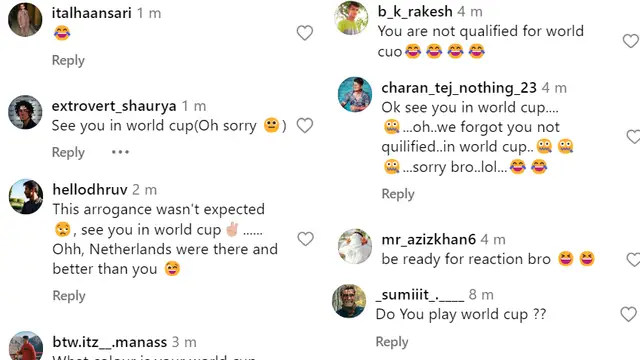The width and height of the screenshot is (640, 360).
Task: Visit mr_azizkhan6's profile via username
Action: (x=429, y=239)
